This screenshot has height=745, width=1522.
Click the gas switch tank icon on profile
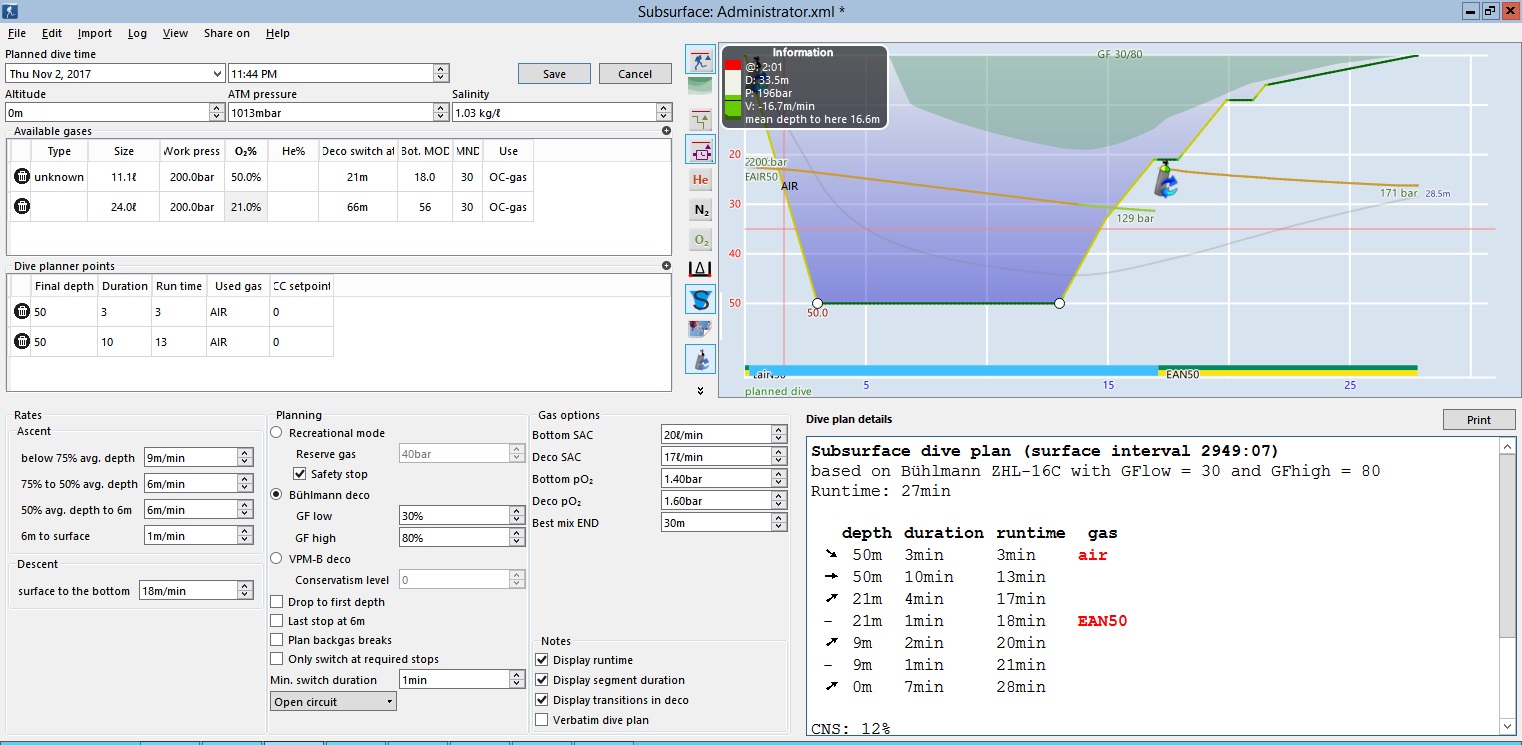point(1165,180)
